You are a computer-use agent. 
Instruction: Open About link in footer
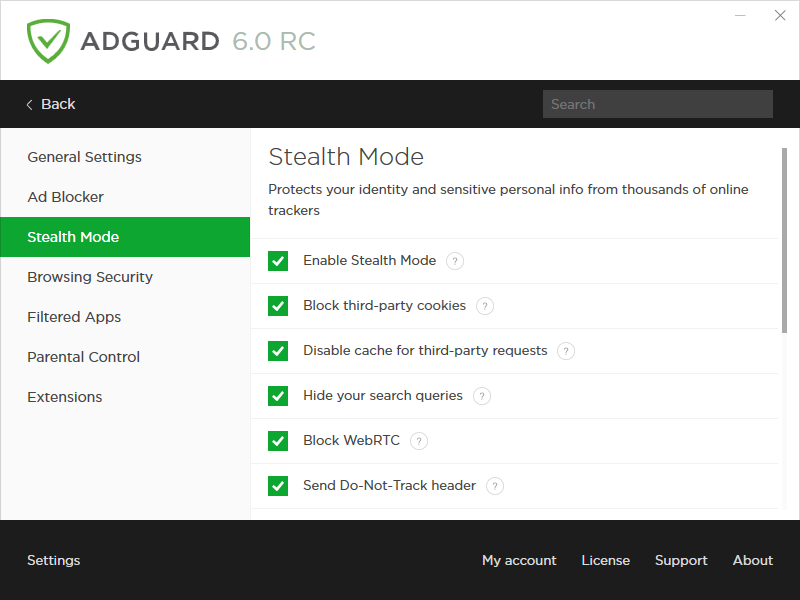point(753,560)
